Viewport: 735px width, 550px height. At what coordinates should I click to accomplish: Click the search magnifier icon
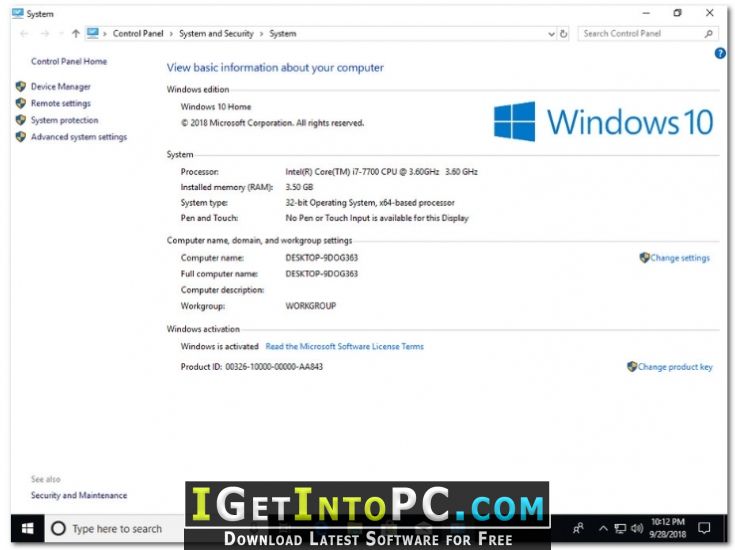tap(708, 34)
